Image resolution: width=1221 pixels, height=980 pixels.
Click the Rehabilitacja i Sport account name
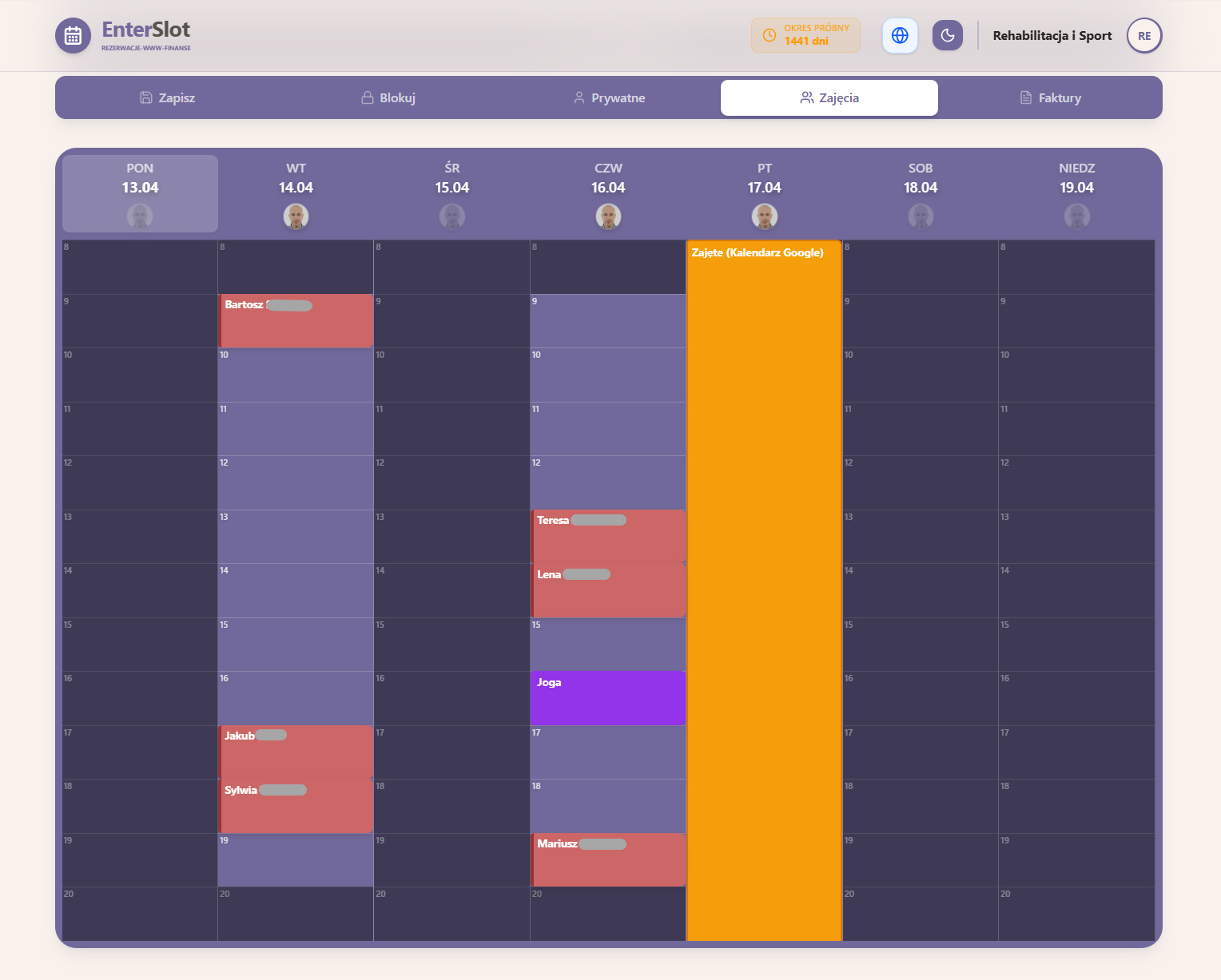point(1052,36)
